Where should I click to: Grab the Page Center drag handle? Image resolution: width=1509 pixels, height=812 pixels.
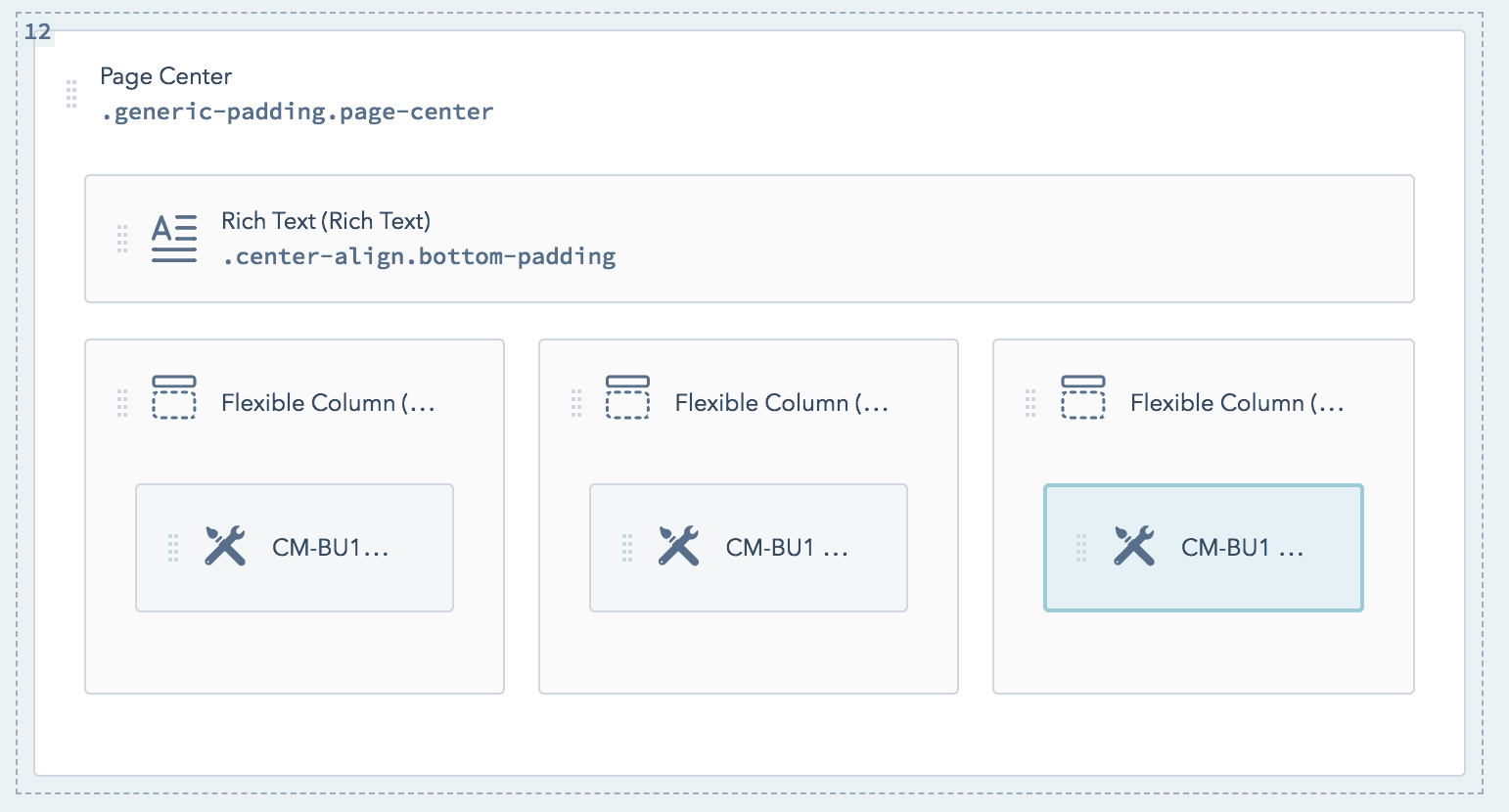pyautogui.click(x=70, y=94)
